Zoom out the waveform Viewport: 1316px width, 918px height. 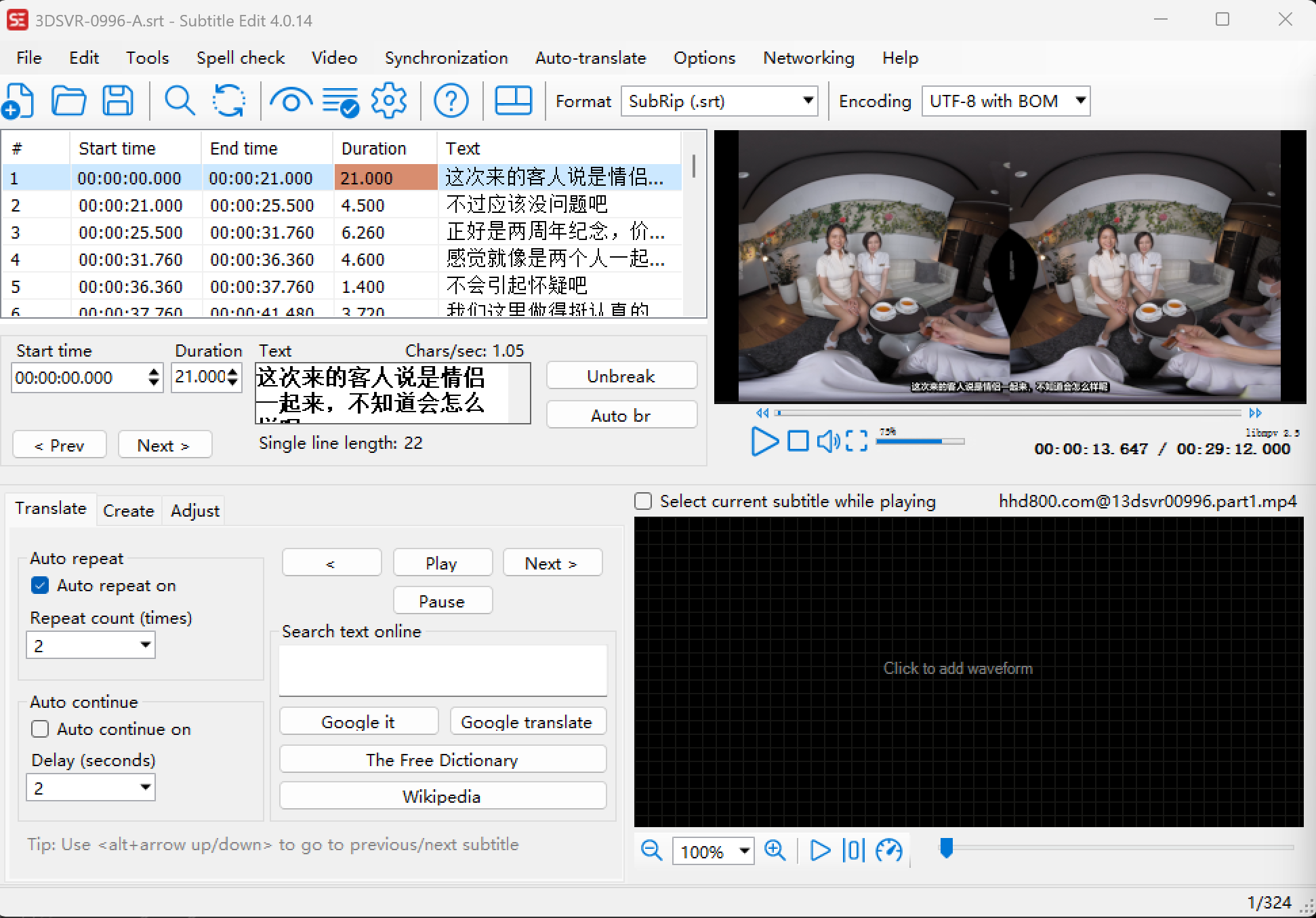pyautogui.click(x=651, y=850)
